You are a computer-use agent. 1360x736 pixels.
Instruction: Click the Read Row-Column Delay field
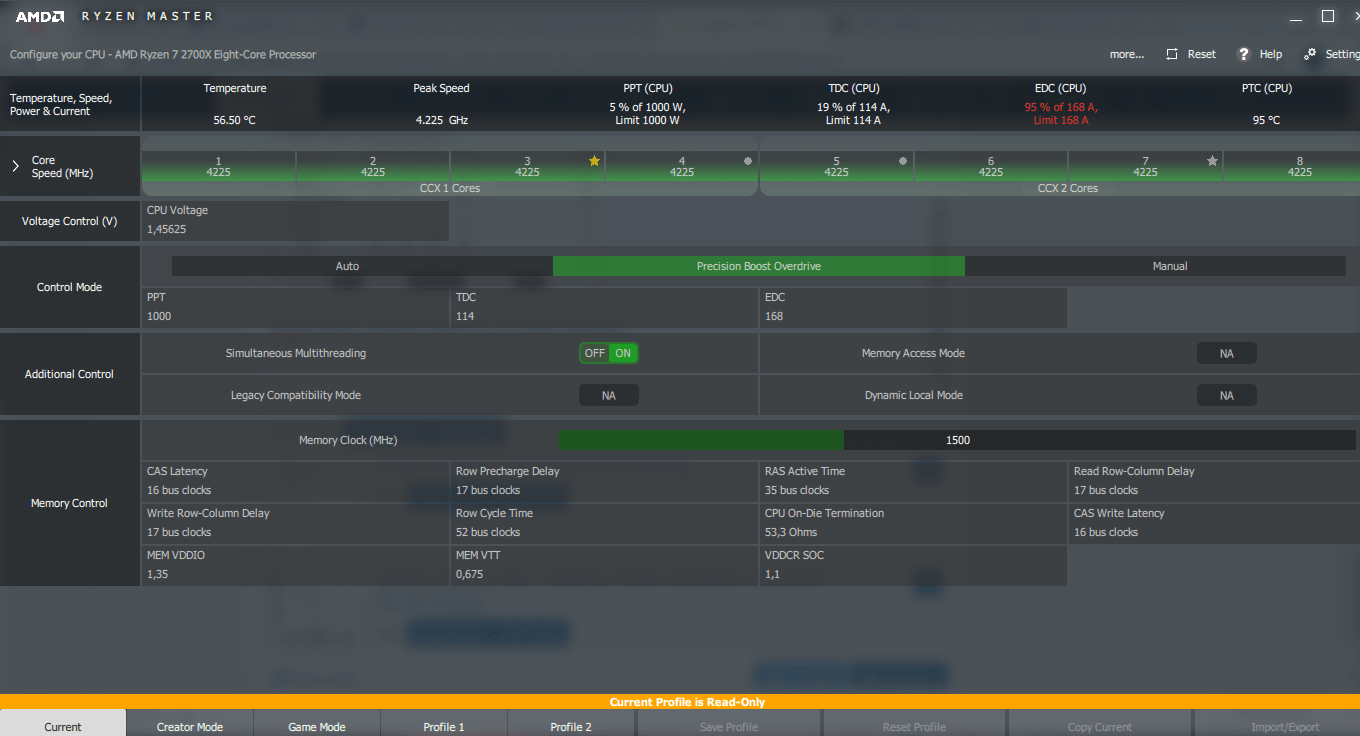point(1214,481)
